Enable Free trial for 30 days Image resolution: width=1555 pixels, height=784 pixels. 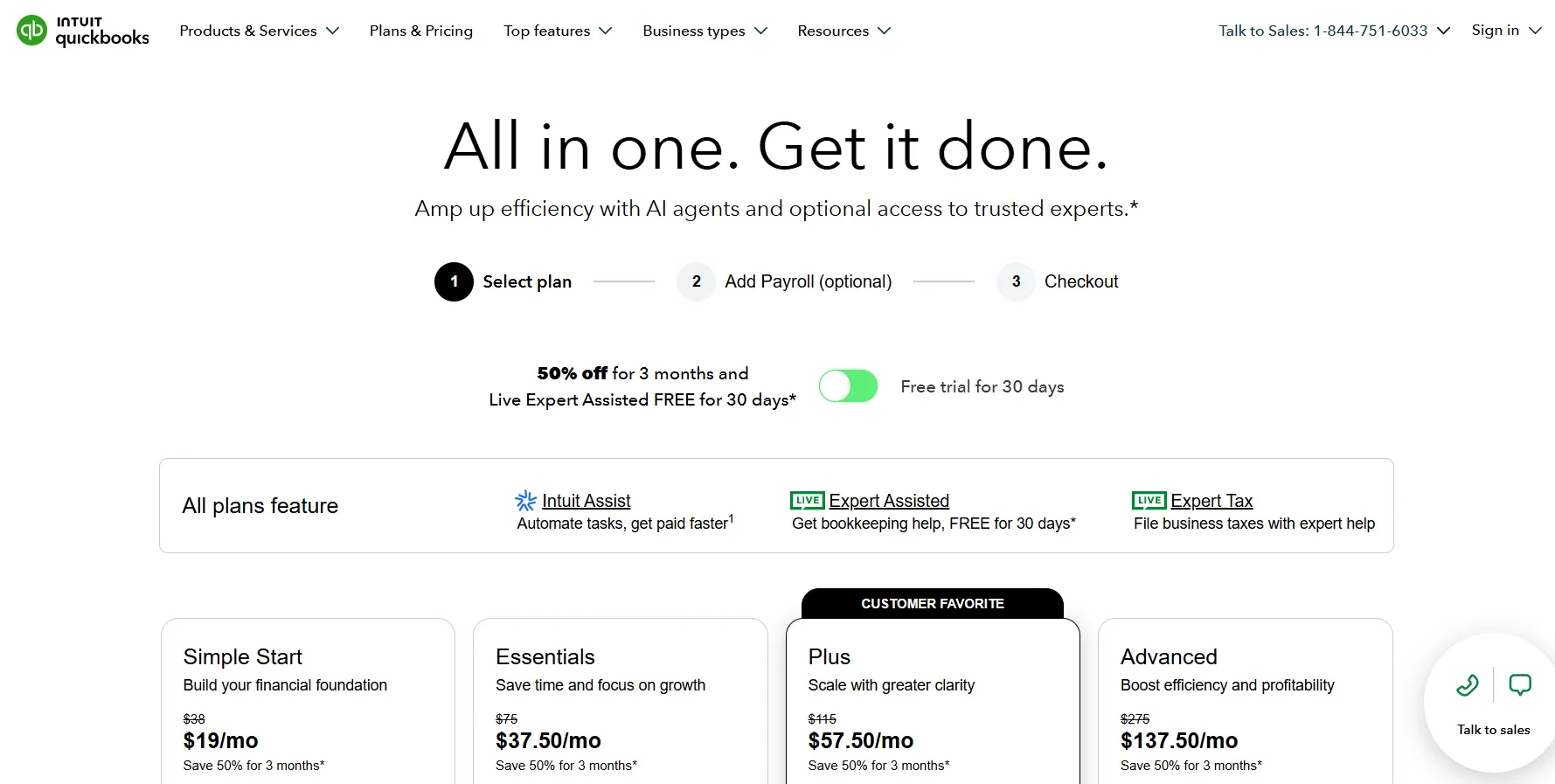847,386
